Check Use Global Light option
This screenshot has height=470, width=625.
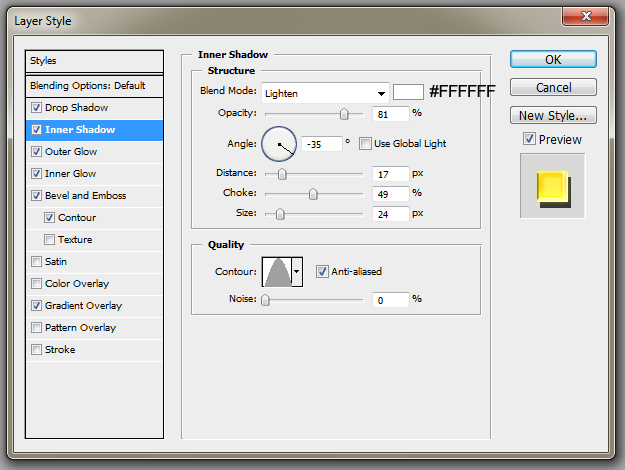tap(365, 144)
